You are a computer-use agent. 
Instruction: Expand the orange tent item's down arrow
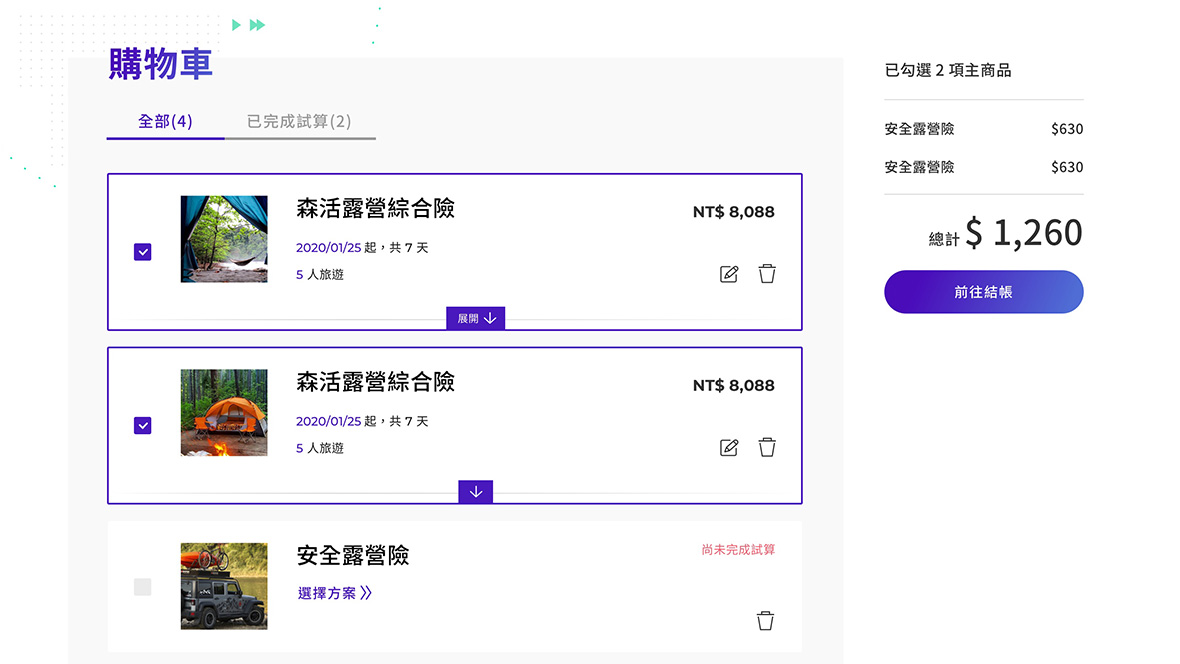[x=476, y=492]
